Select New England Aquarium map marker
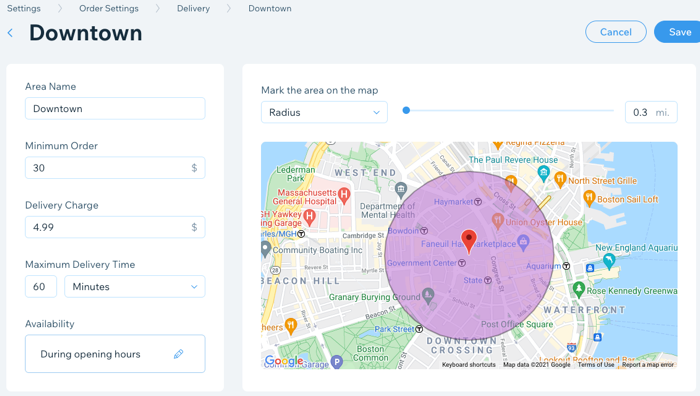Screen dimensions: 700x396 click(x=609, y=261)
